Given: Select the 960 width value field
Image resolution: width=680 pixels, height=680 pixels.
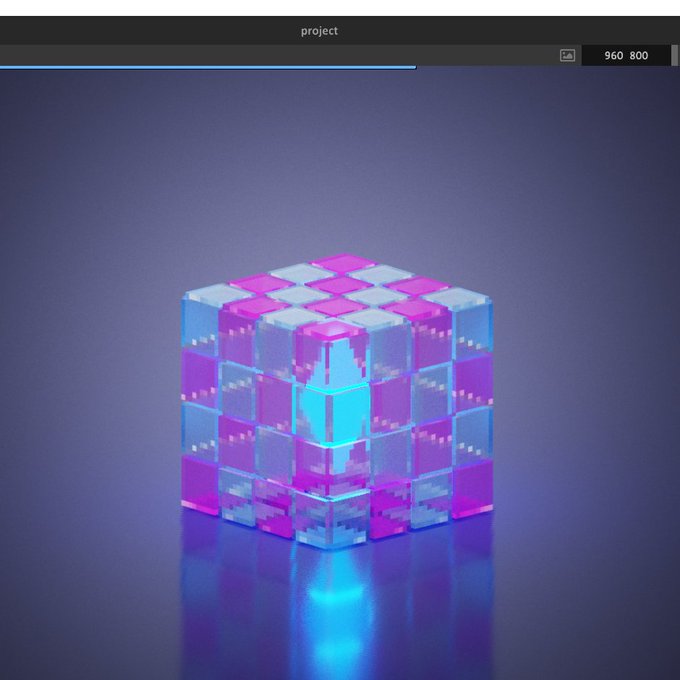Looking at the screenshot, I should tap(613, 56).
